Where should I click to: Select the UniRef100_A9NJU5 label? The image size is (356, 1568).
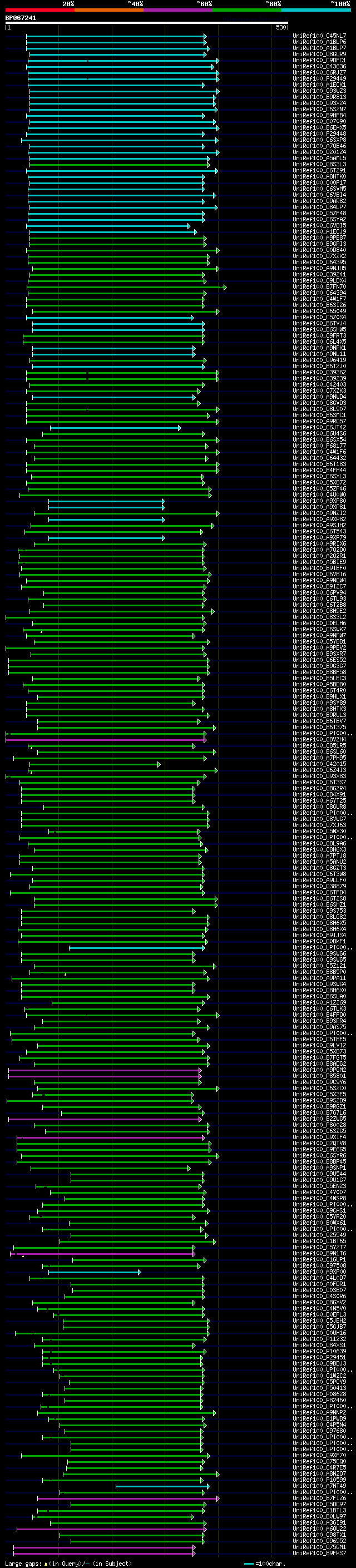(x=319, y=269)
